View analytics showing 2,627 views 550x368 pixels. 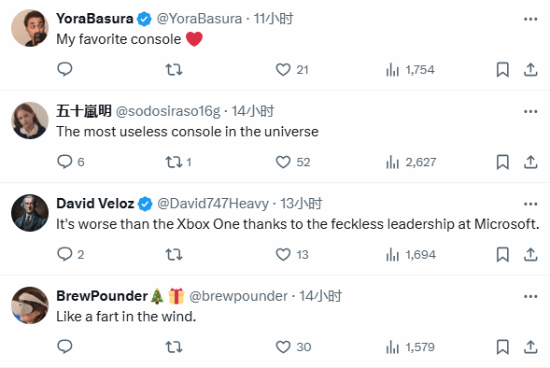pos(411,162)
